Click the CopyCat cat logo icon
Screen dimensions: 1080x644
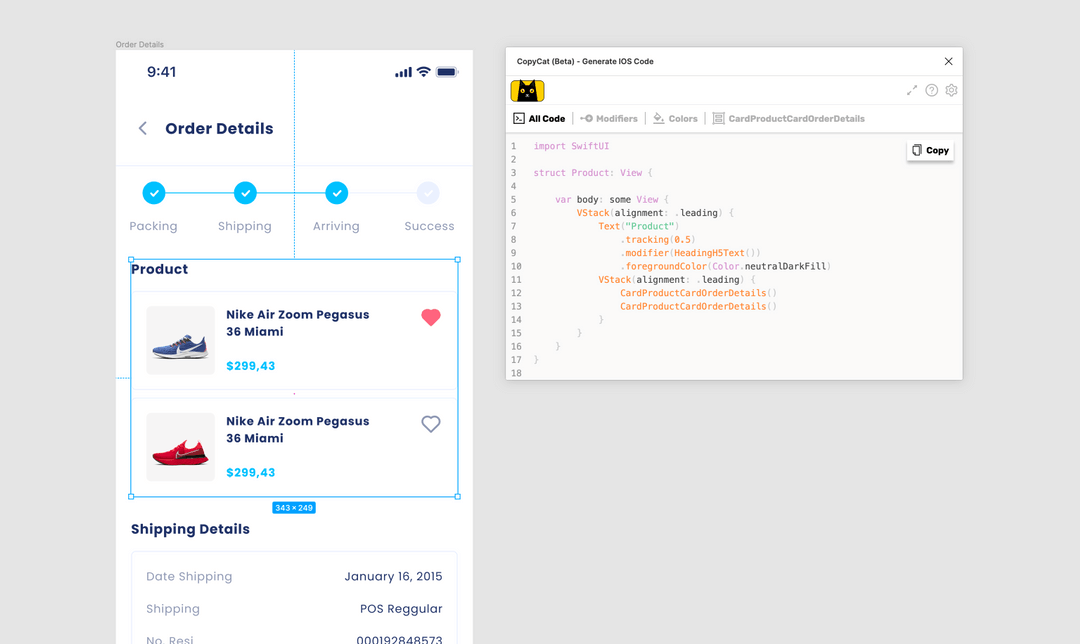pos(527,90)
